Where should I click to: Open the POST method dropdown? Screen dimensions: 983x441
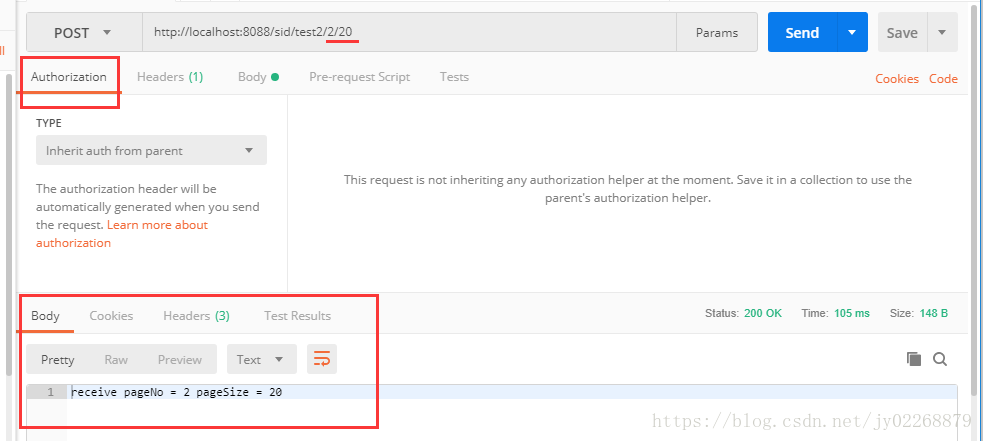tap(84, 33)
